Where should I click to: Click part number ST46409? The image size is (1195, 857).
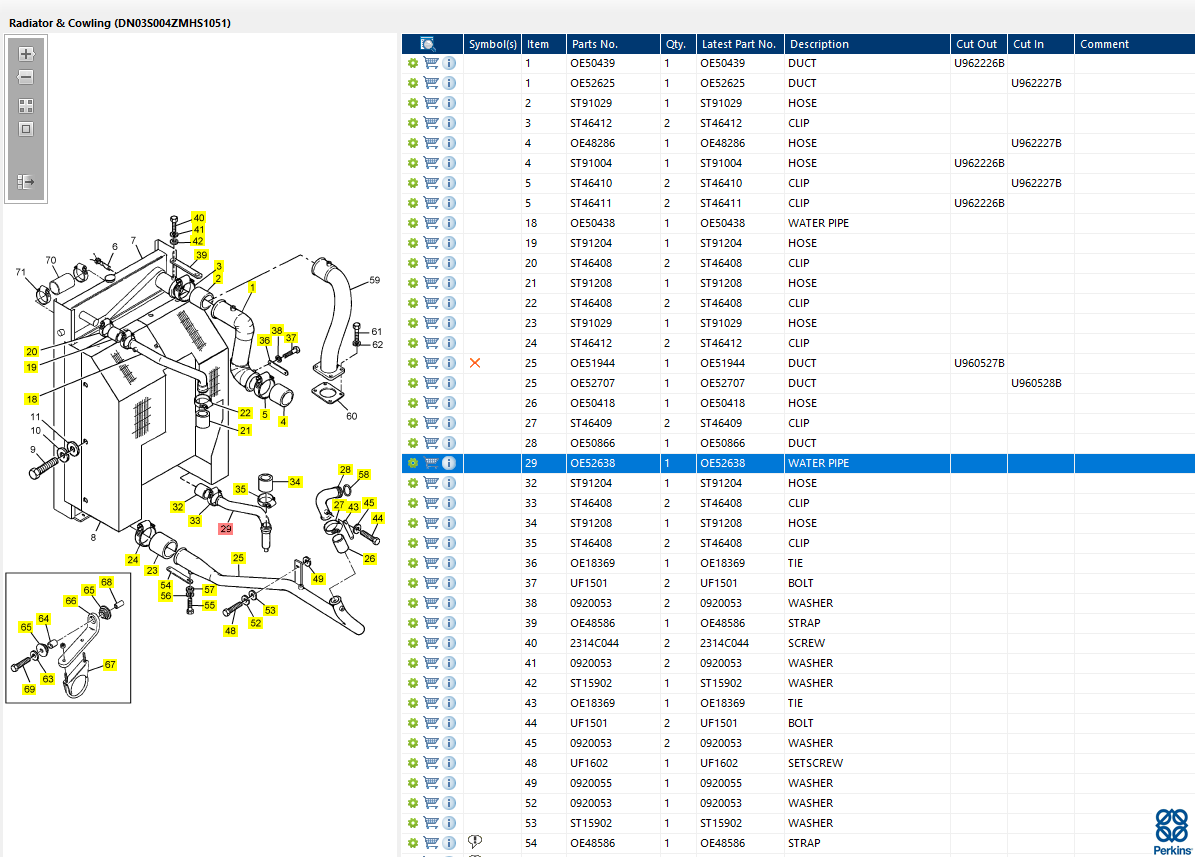(591, 423)
